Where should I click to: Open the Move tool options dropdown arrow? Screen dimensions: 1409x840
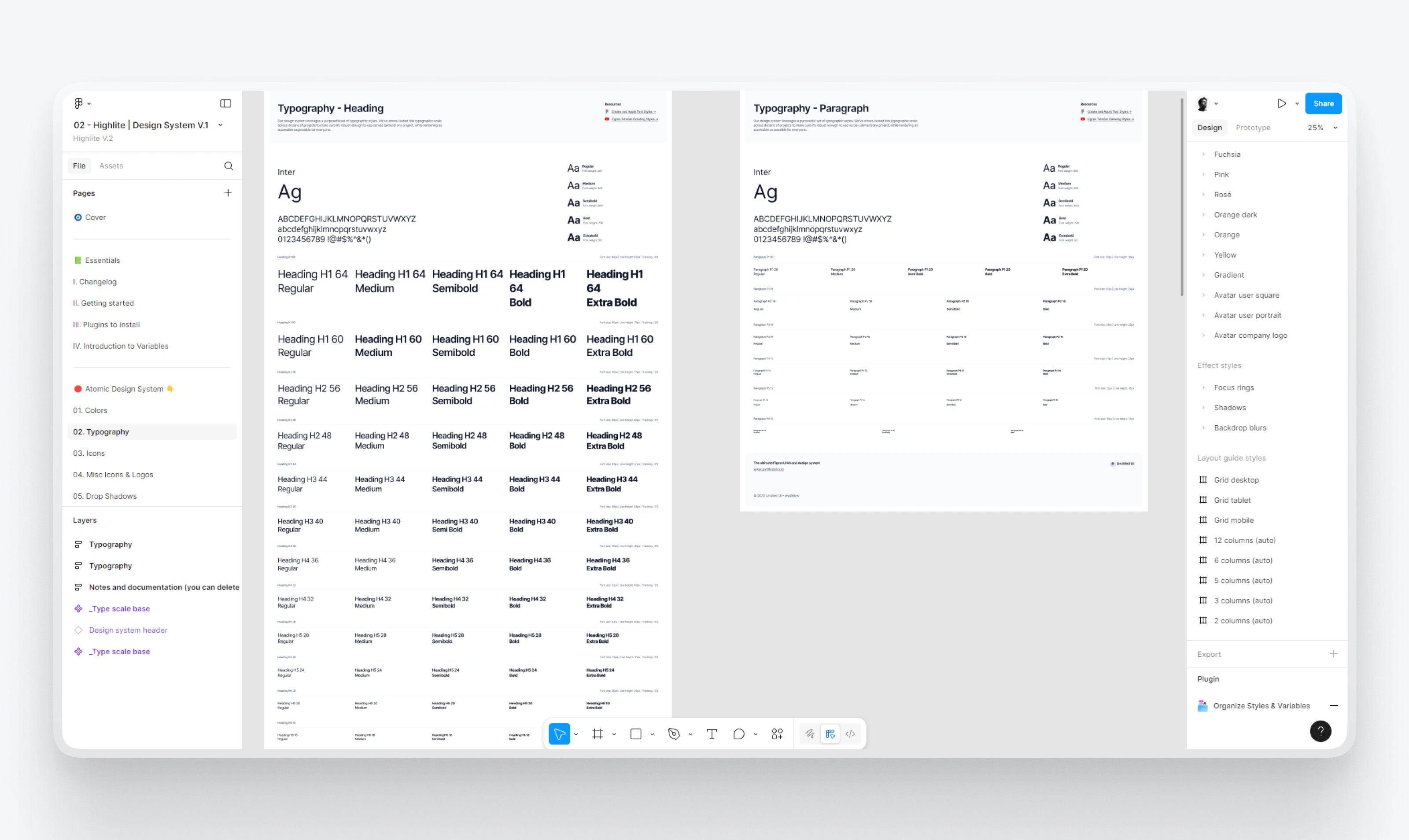tap(576, 734)
